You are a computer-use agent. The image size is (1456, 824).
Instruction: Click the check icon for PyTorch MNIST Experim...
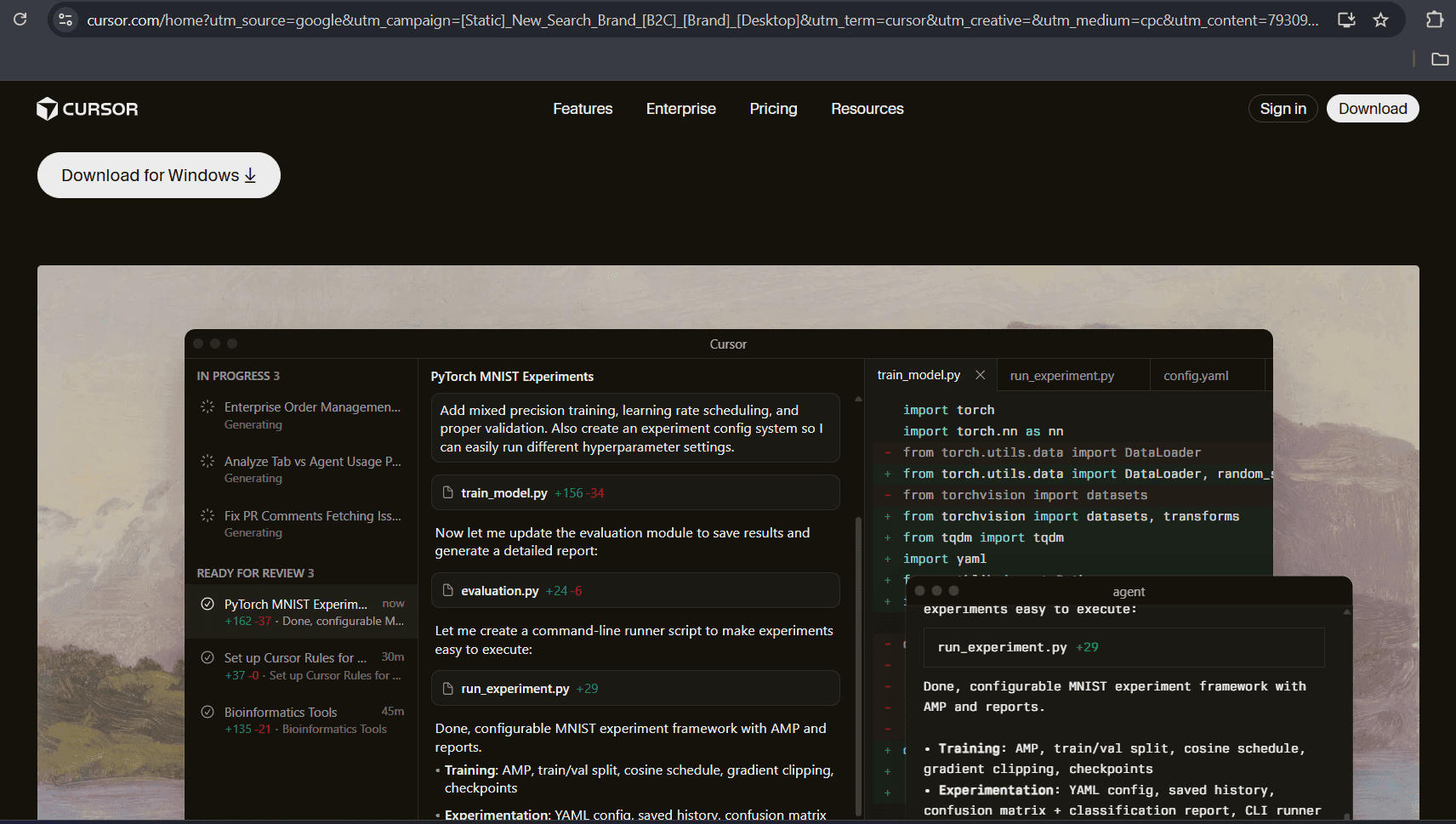point(208,604)
